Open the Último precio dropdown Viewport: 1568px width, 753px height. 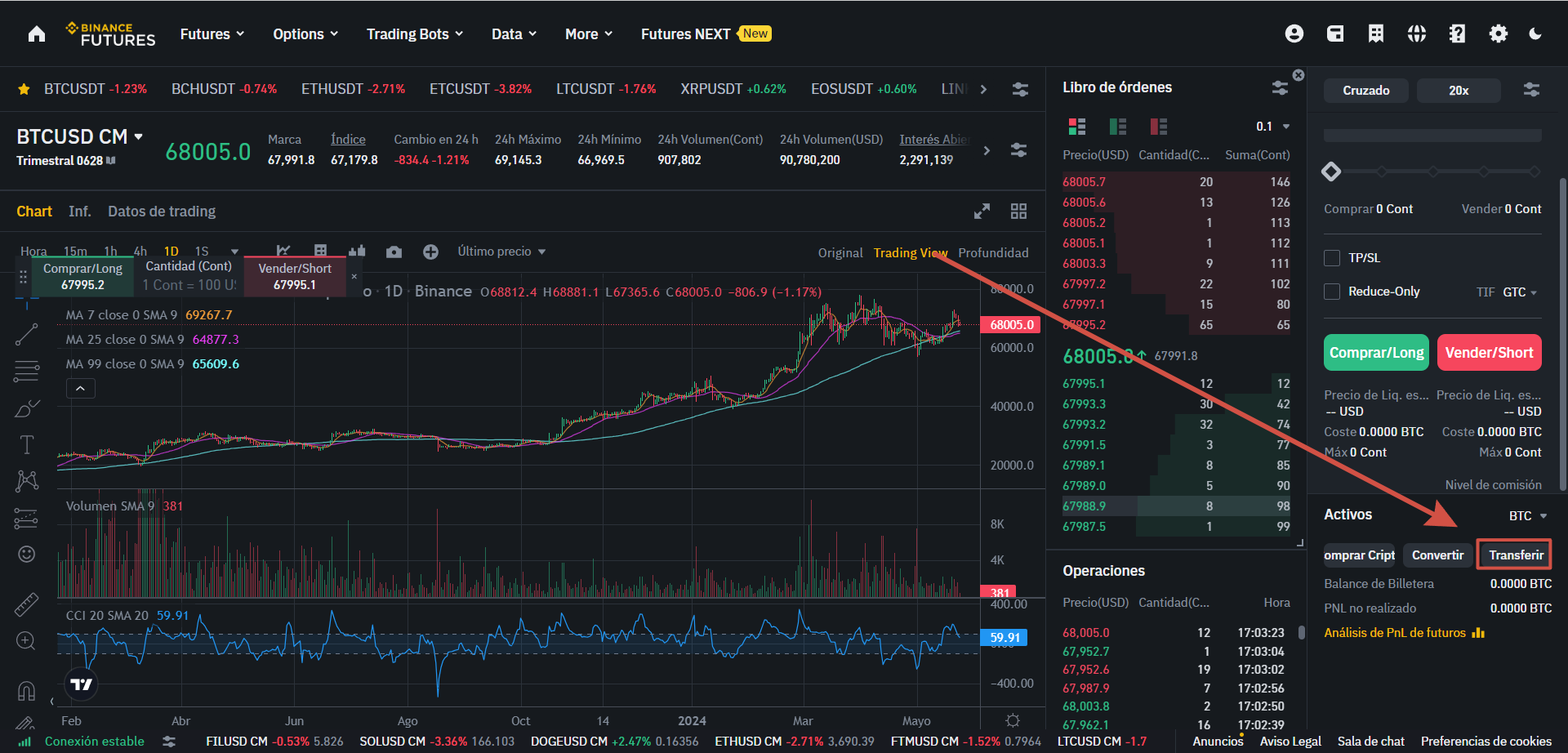[x=501, y=252]
